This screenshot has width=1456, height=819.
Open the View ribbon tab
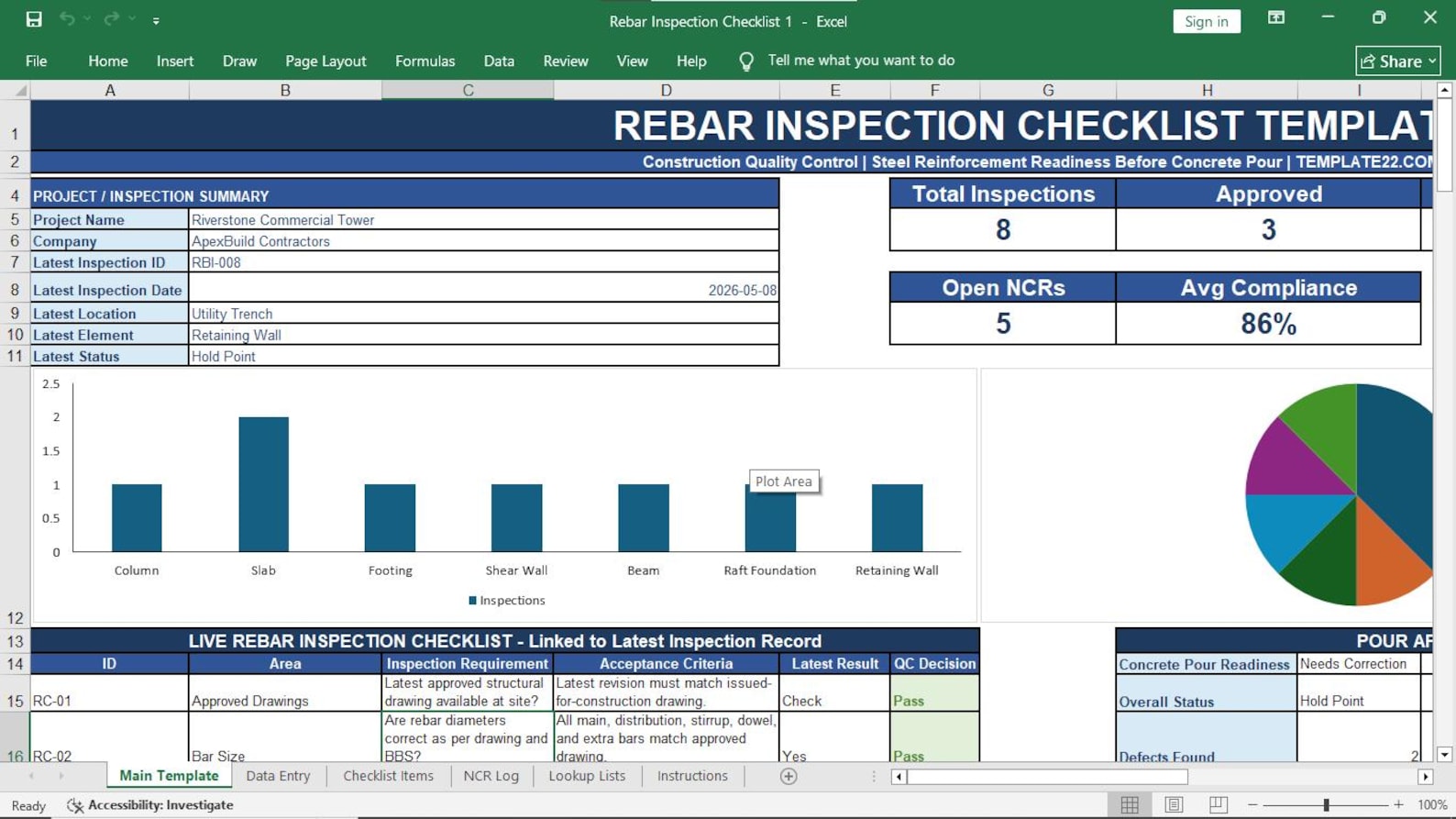coord(632,61)
